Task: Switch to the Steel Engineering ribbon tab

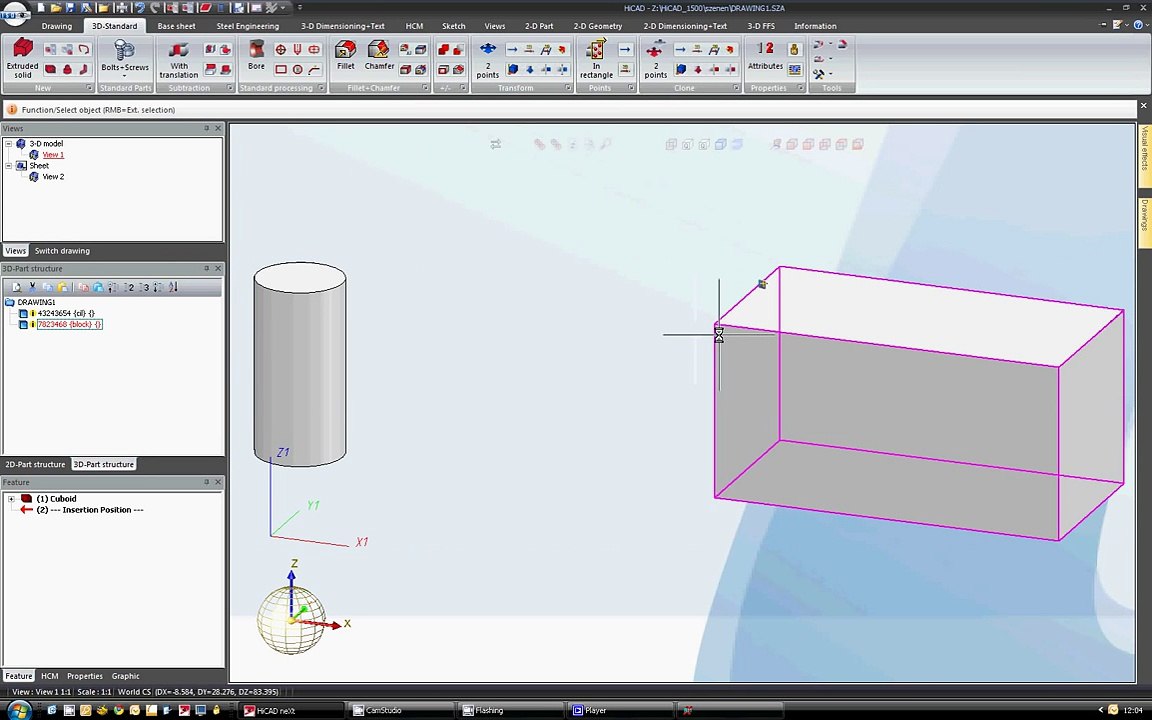Action: pos(248,26)
